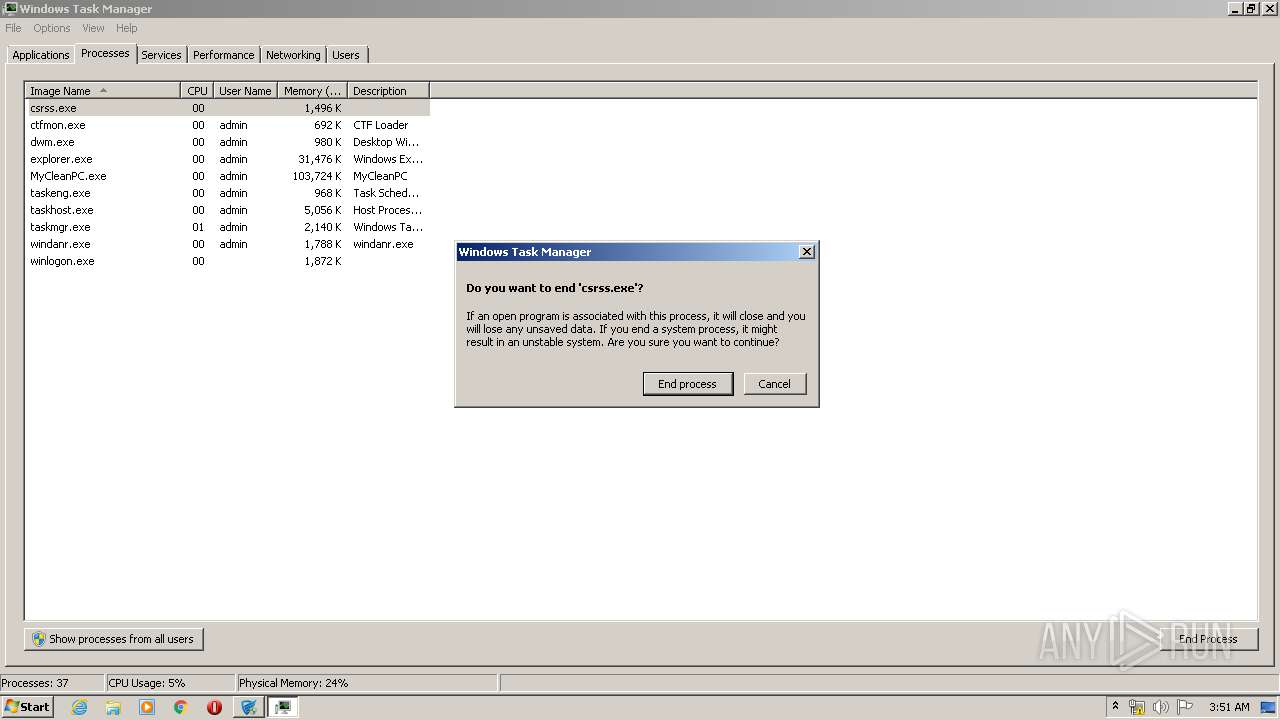Close the Windows Task Manager confirmation dialog
This screenshot has height=720, width=1280.
click(x=807, y=252)
